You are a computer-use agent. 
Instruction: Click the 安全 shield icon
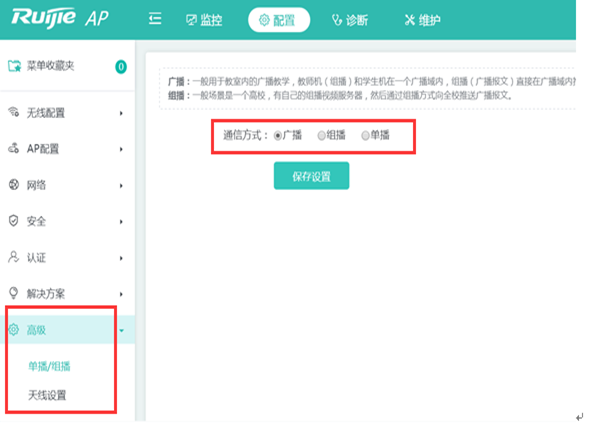coord(14,221)
